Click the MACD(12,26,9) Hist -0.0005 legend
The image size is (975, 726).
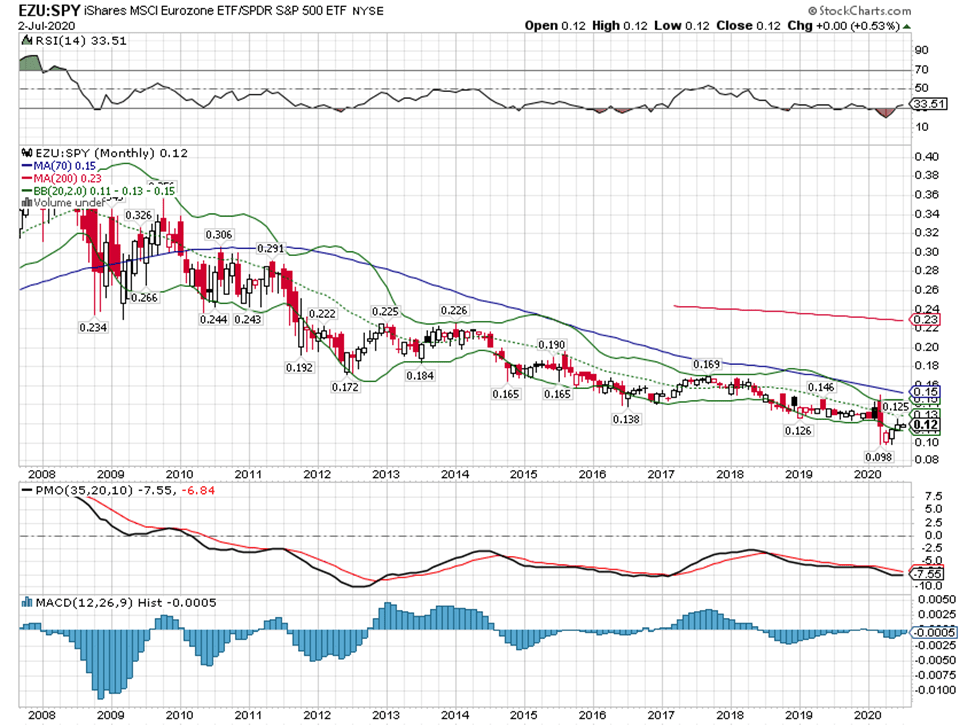(126, 602)
